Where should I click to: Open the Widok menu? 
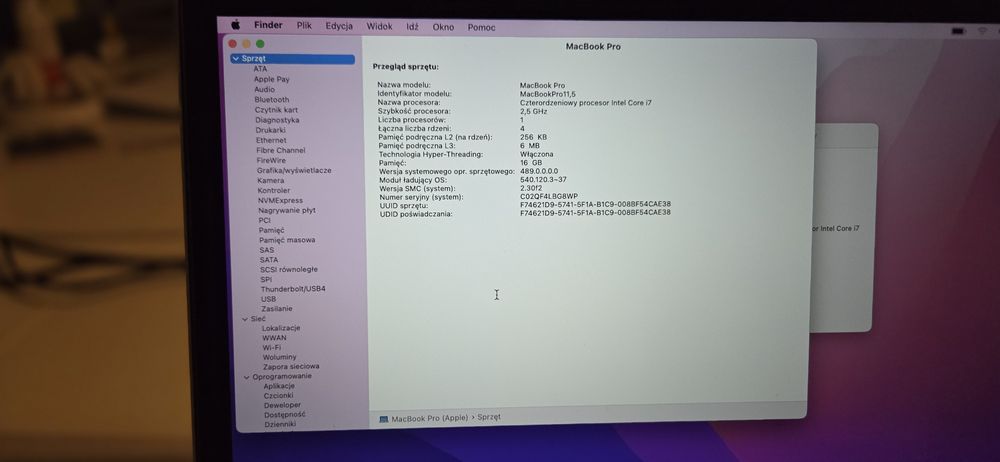379,27
